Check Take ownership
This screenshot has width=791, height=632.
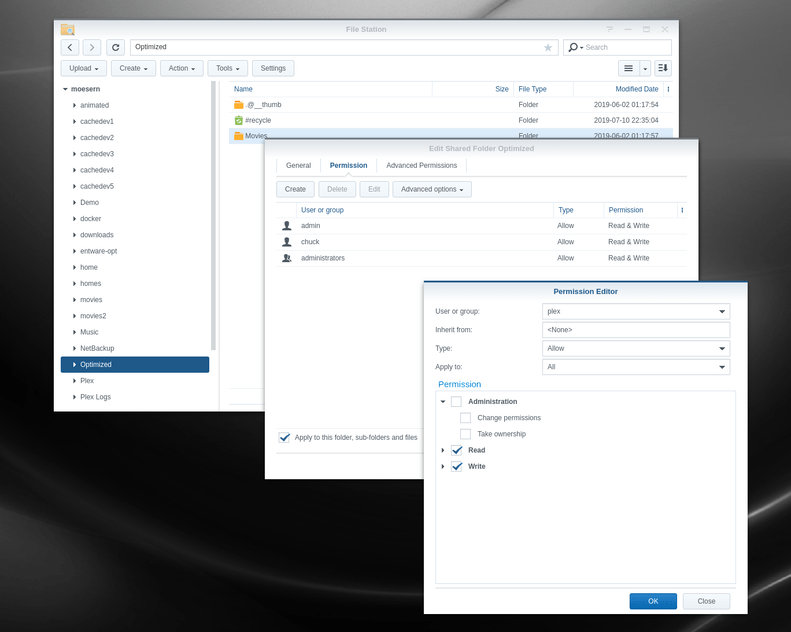point(466,434)
